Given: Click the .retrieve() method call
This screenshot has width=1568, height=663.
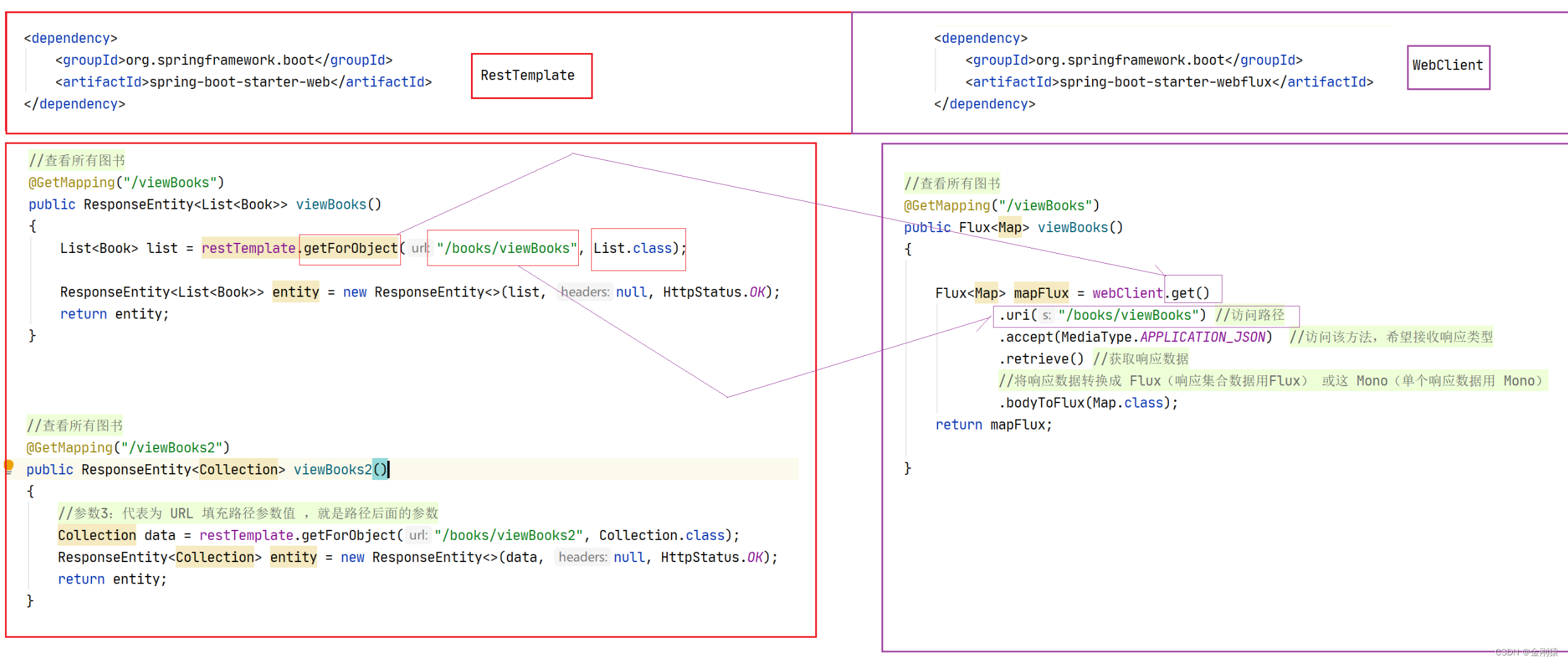Looking at the screenshot, I should (x=1041, y=359).
